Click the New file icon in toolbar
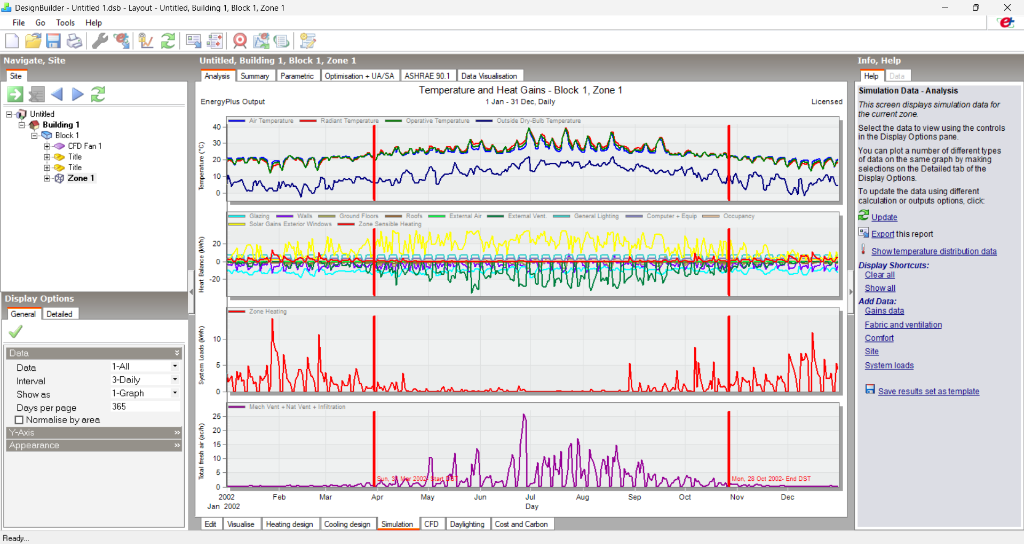Screen dimensions: 1024x544 (12, 40)
